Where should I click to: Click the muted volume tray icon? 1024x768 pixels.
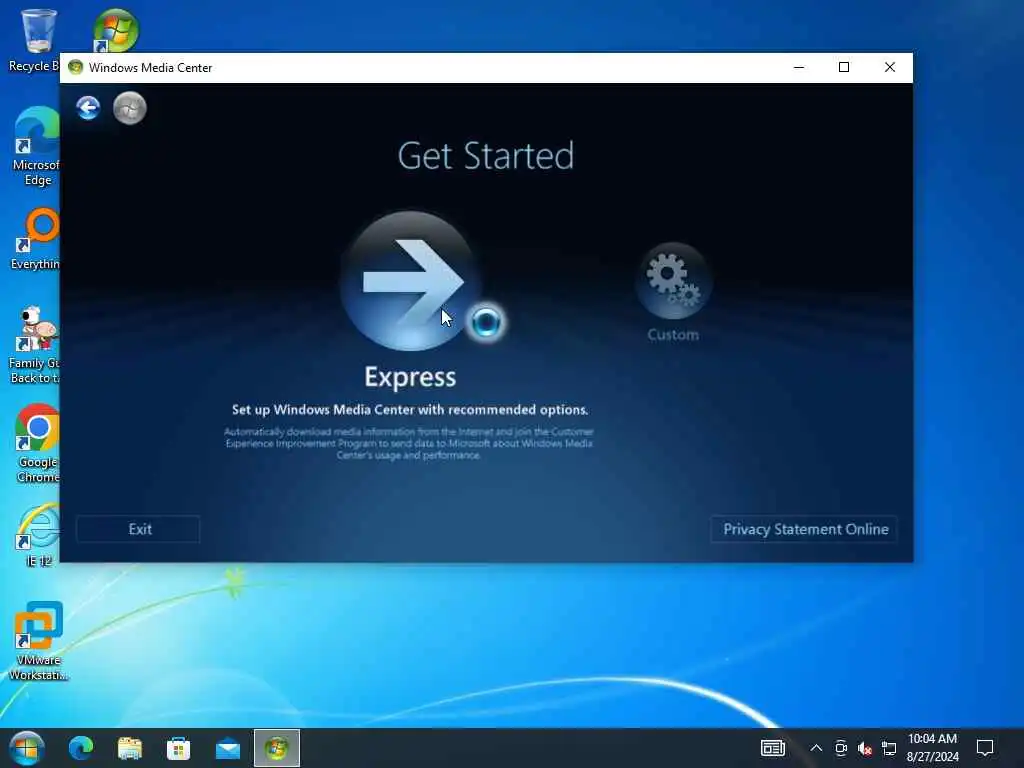coord(865,748)
